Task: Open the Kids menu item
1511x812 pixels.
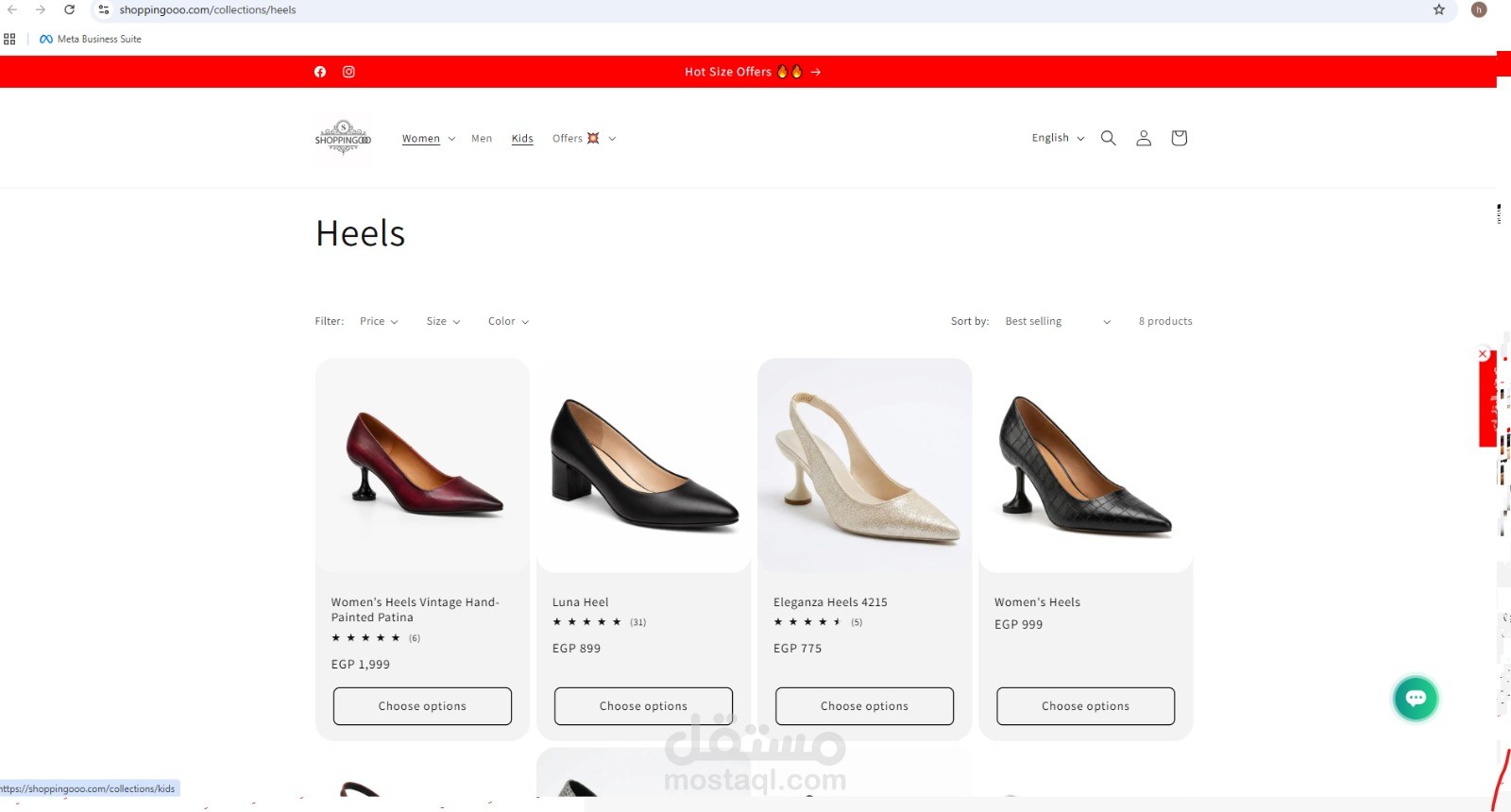Action: [x=522, y=139]
